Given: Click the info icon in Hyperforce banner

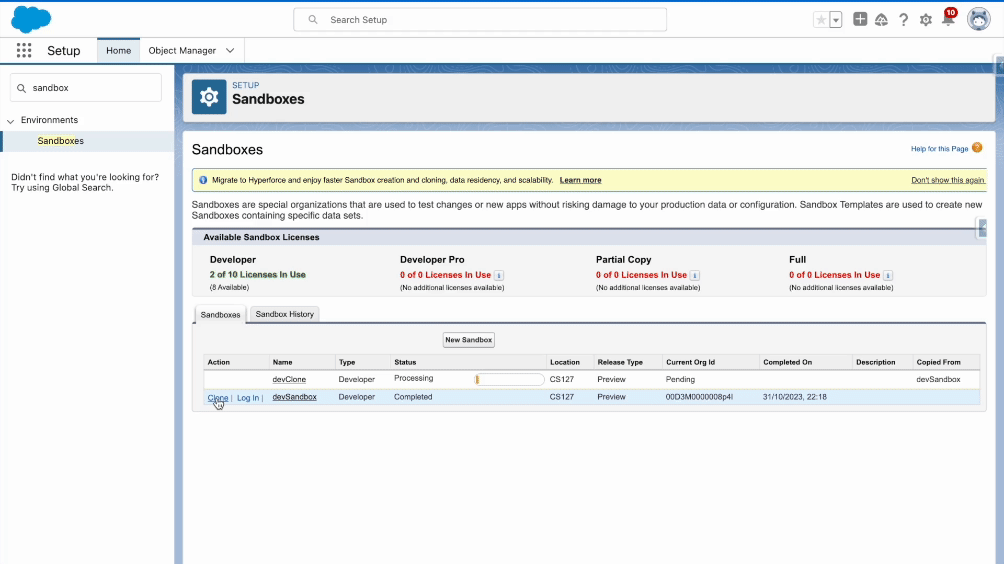Looking at the screenshot, I should (203, 180).
